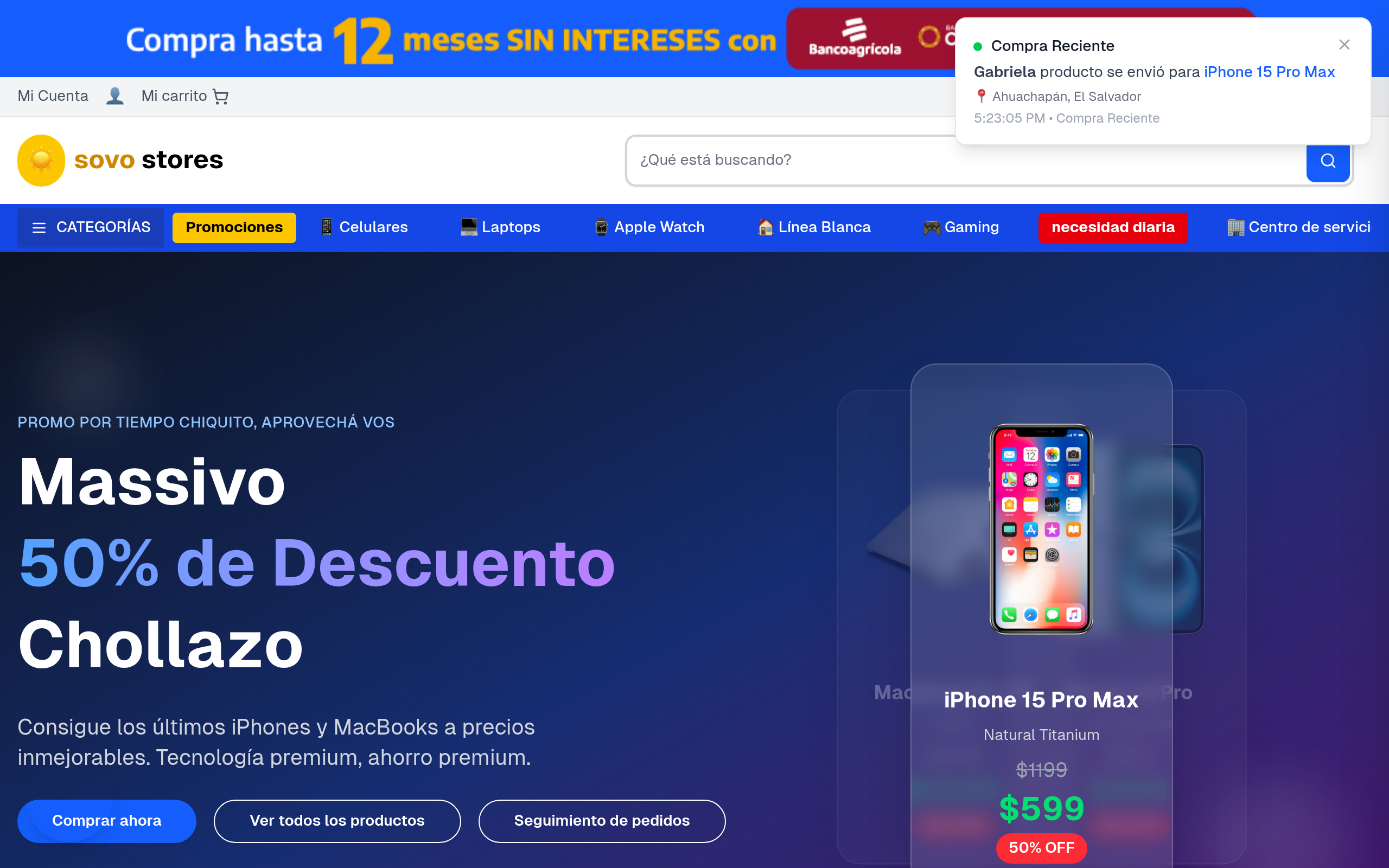Go to the Gaming category
1389x868 pixels.
tap(960, 228)
